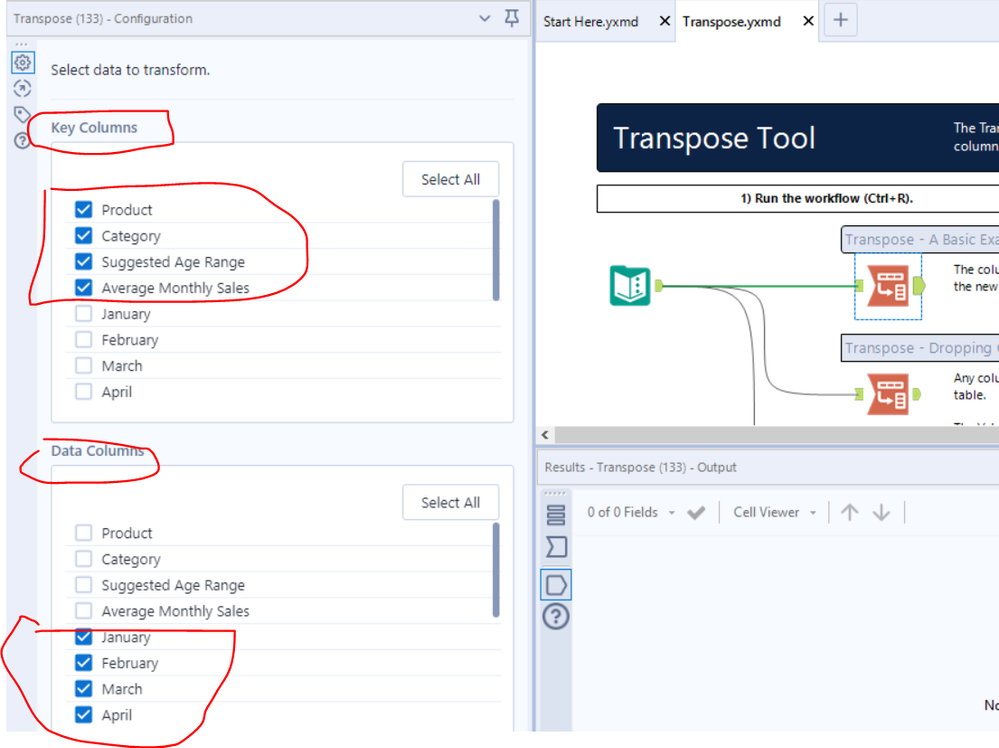Check April in Key Columns

pyautogui.click(x=83, y=391)
